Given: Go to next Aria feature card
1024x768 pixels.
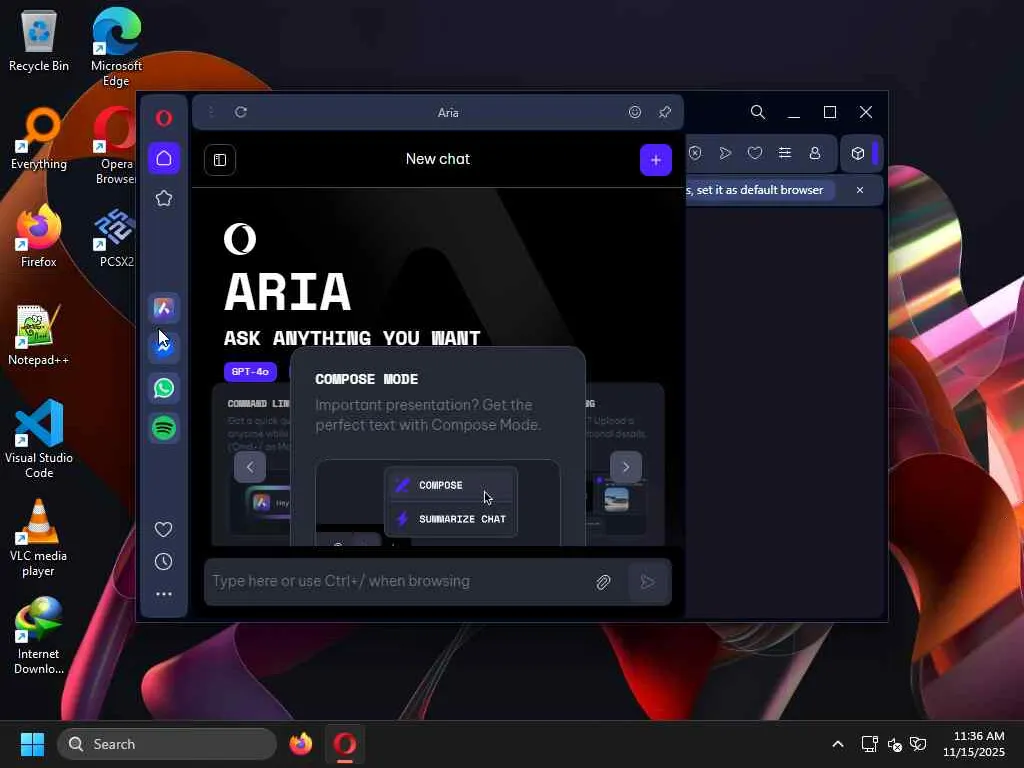Looking at the screenshot, I should pyautogui.click(x=626, y=467).
